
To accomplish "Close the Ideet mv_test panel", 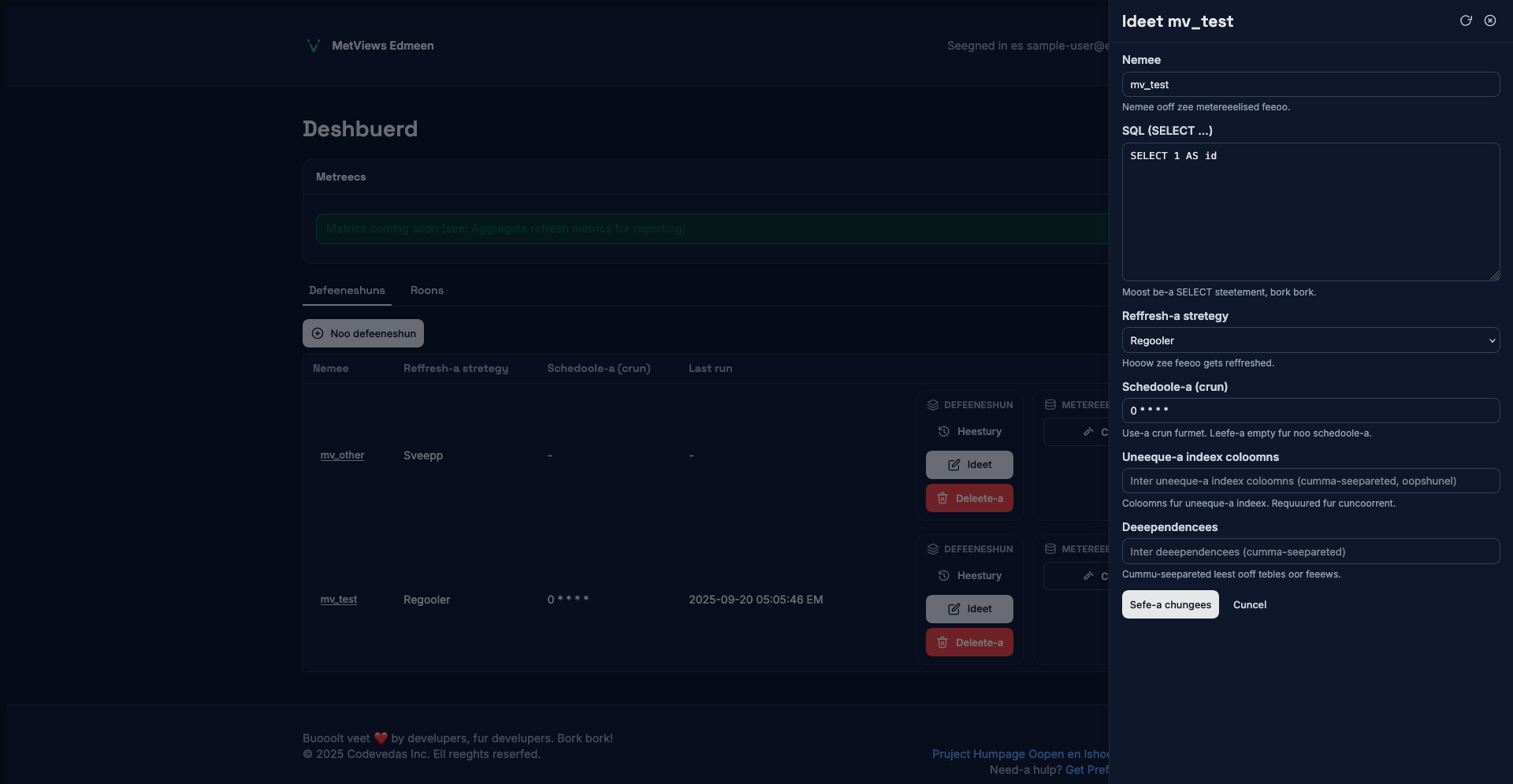I will pyautogui.click(x=1490, y=20).
